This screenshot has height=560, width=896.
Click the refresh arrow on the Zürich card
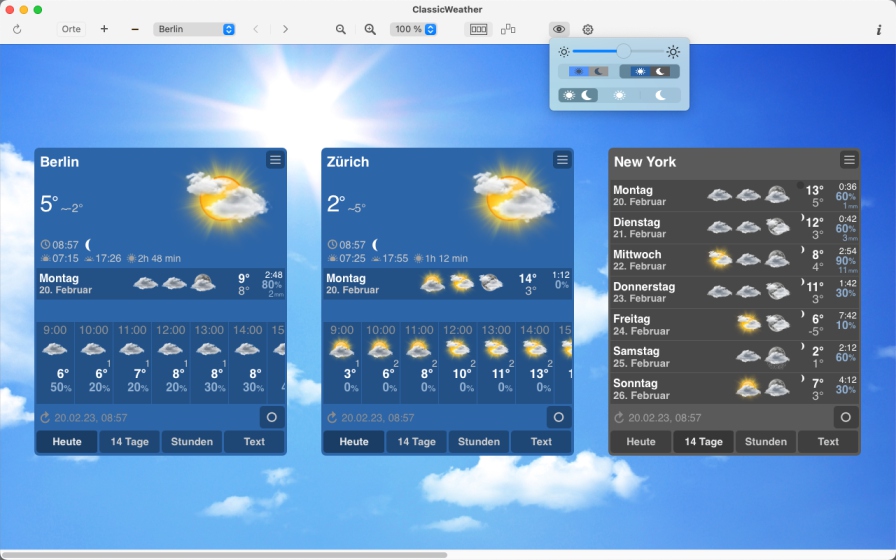coord(332,418)
